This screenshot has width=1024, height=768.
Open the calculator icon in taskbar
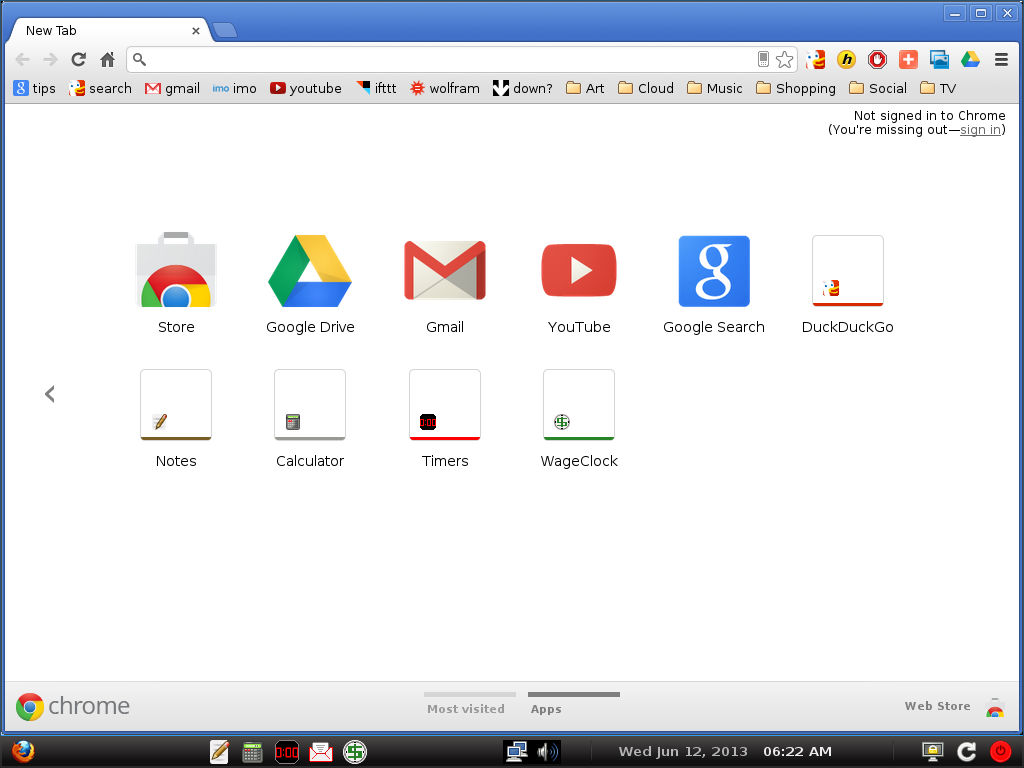[x=252, y=752]
